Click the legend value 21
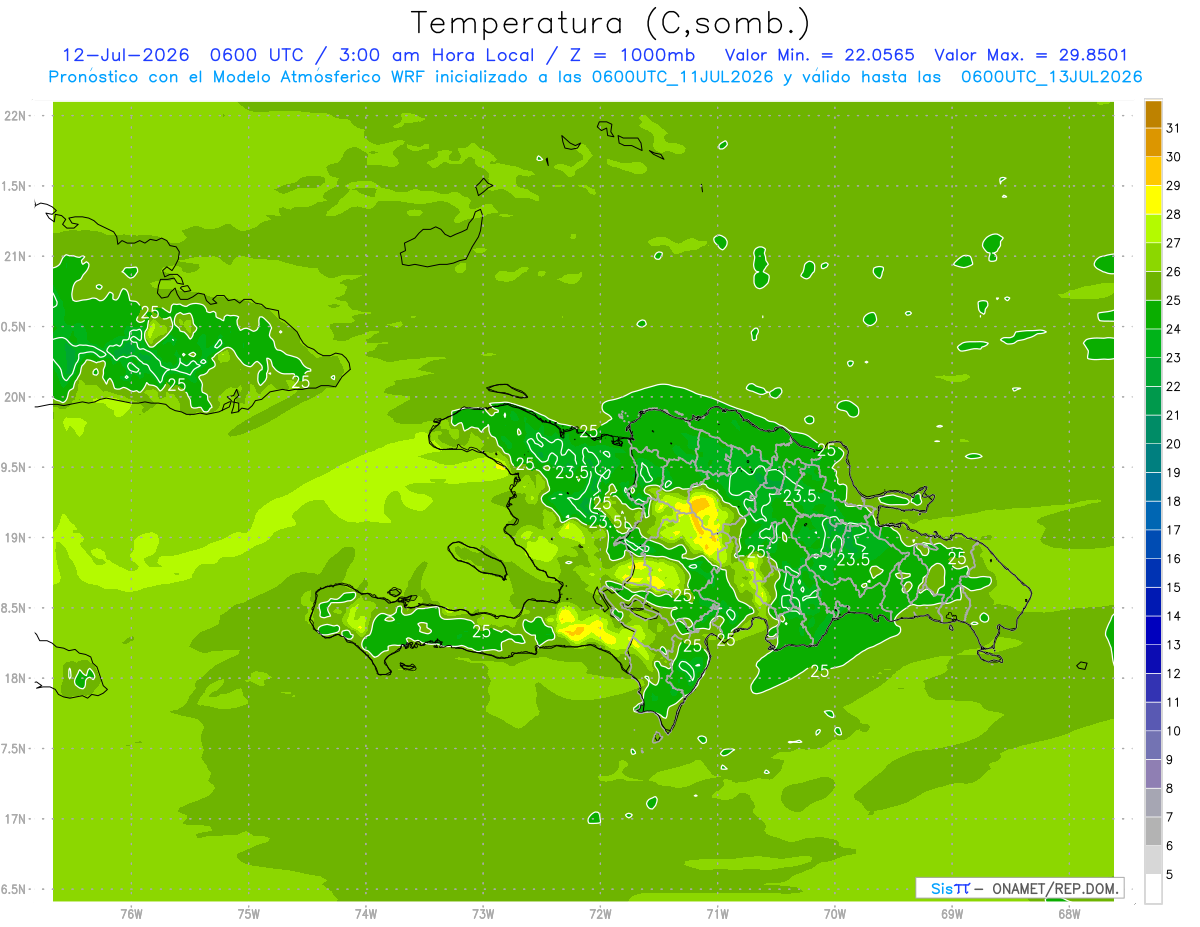The width and height of the screenshot is (1200, 927). pyautogui.click(x=1174, y=415)
